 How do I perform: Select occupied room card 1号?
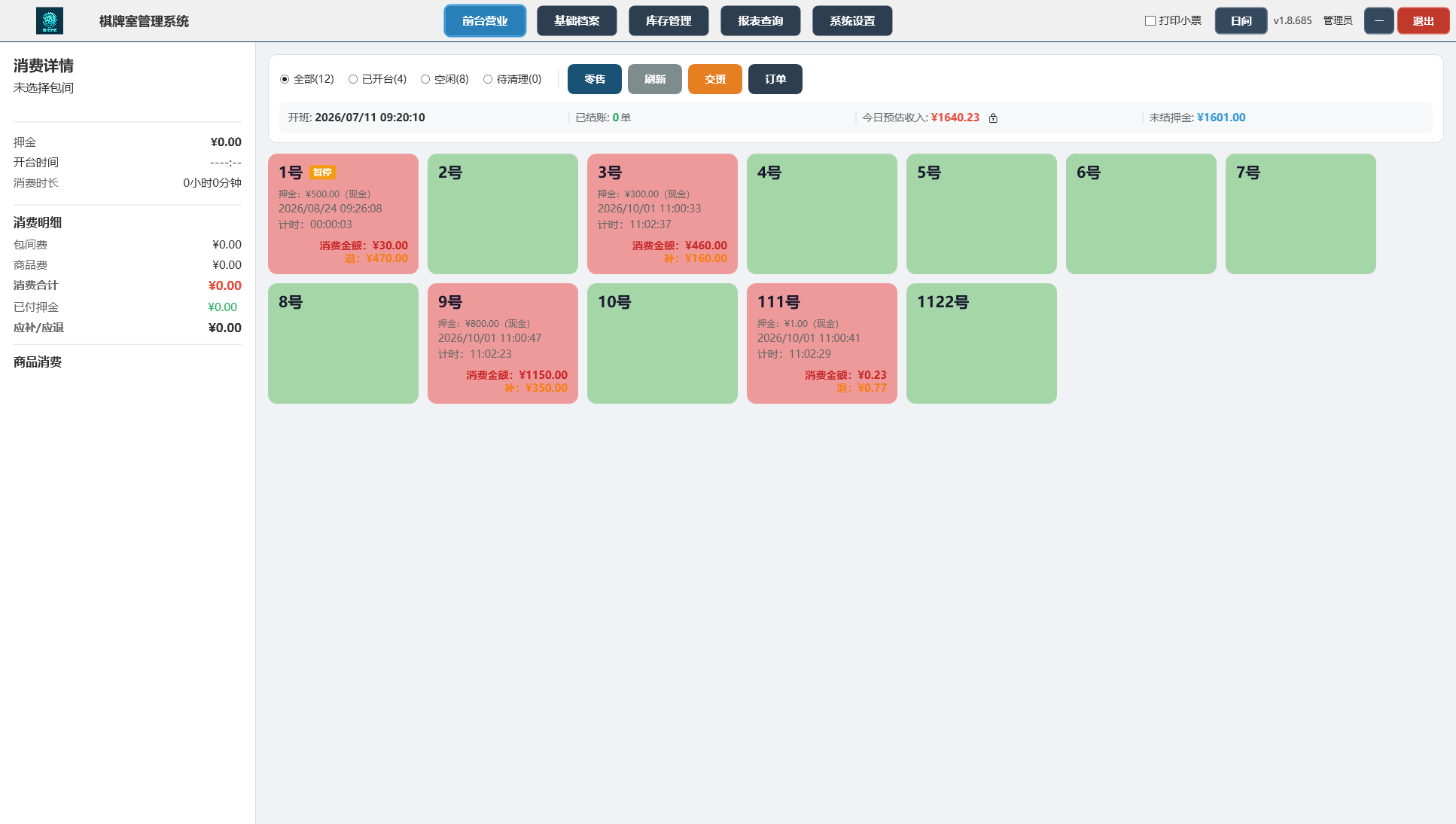click(343, 214)
